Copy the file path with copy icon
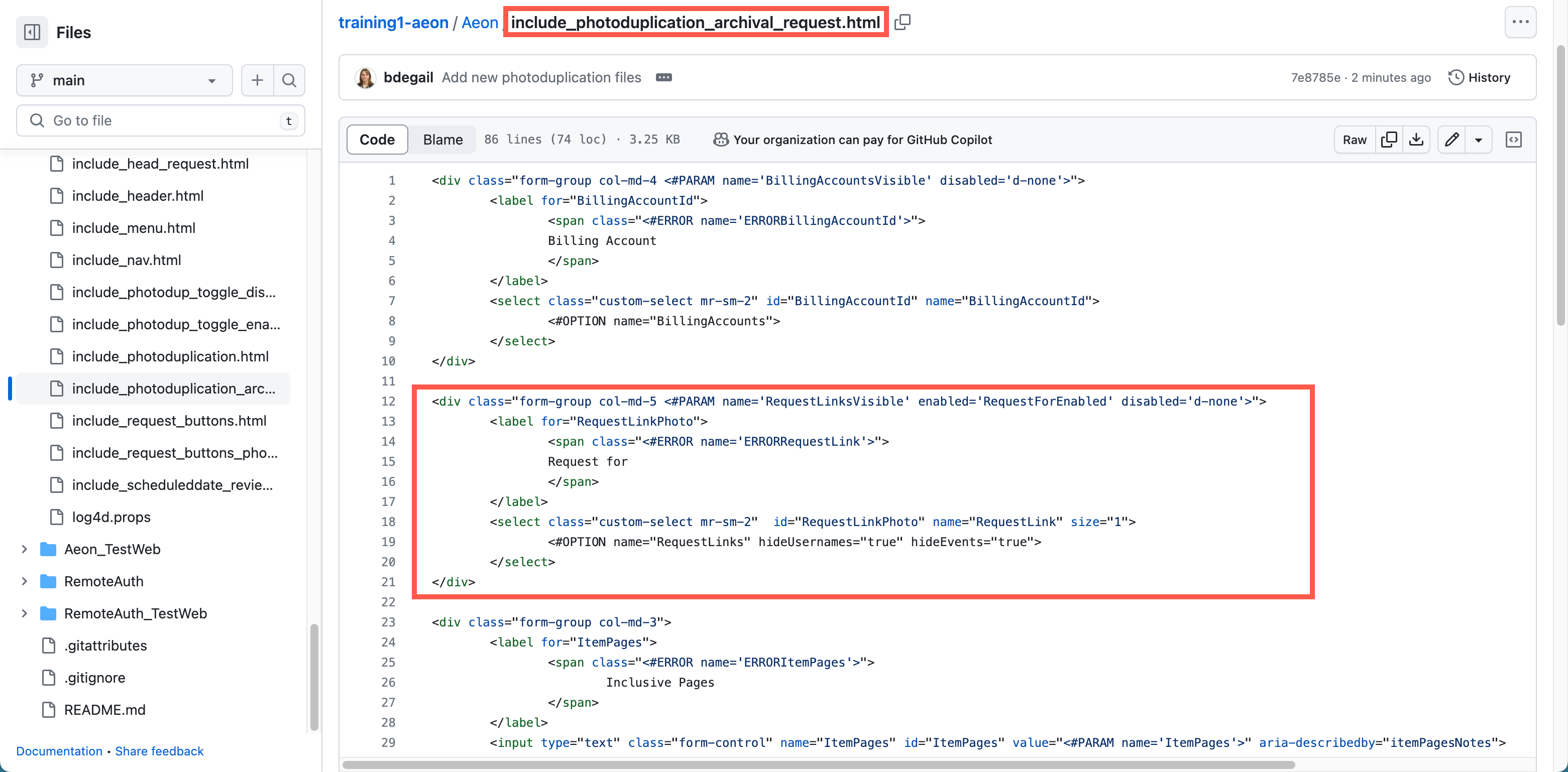Image resolution: width=1568 pixels, height=772 pixels. [902, 22]
